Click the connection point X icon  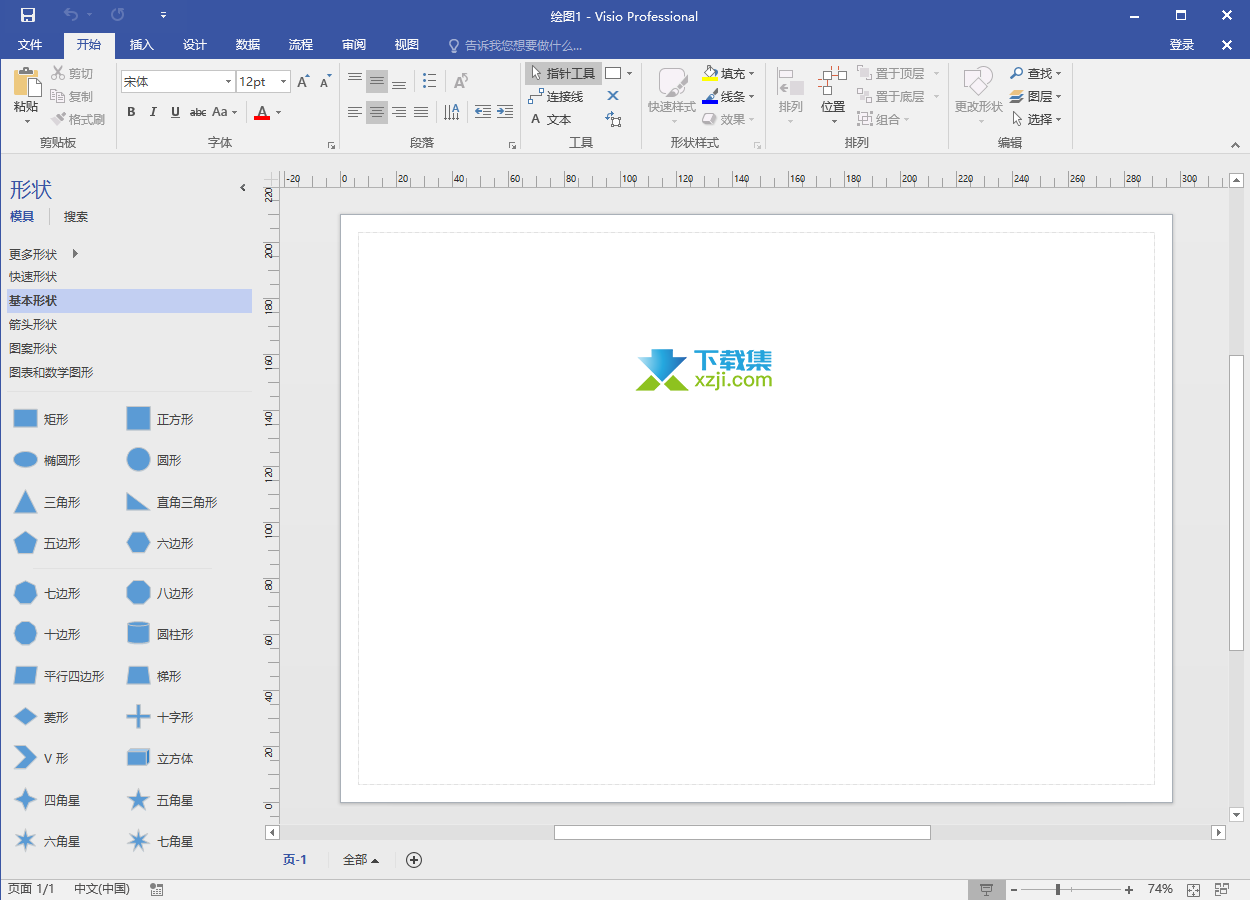pyautogui.click(x=613, y=96)
